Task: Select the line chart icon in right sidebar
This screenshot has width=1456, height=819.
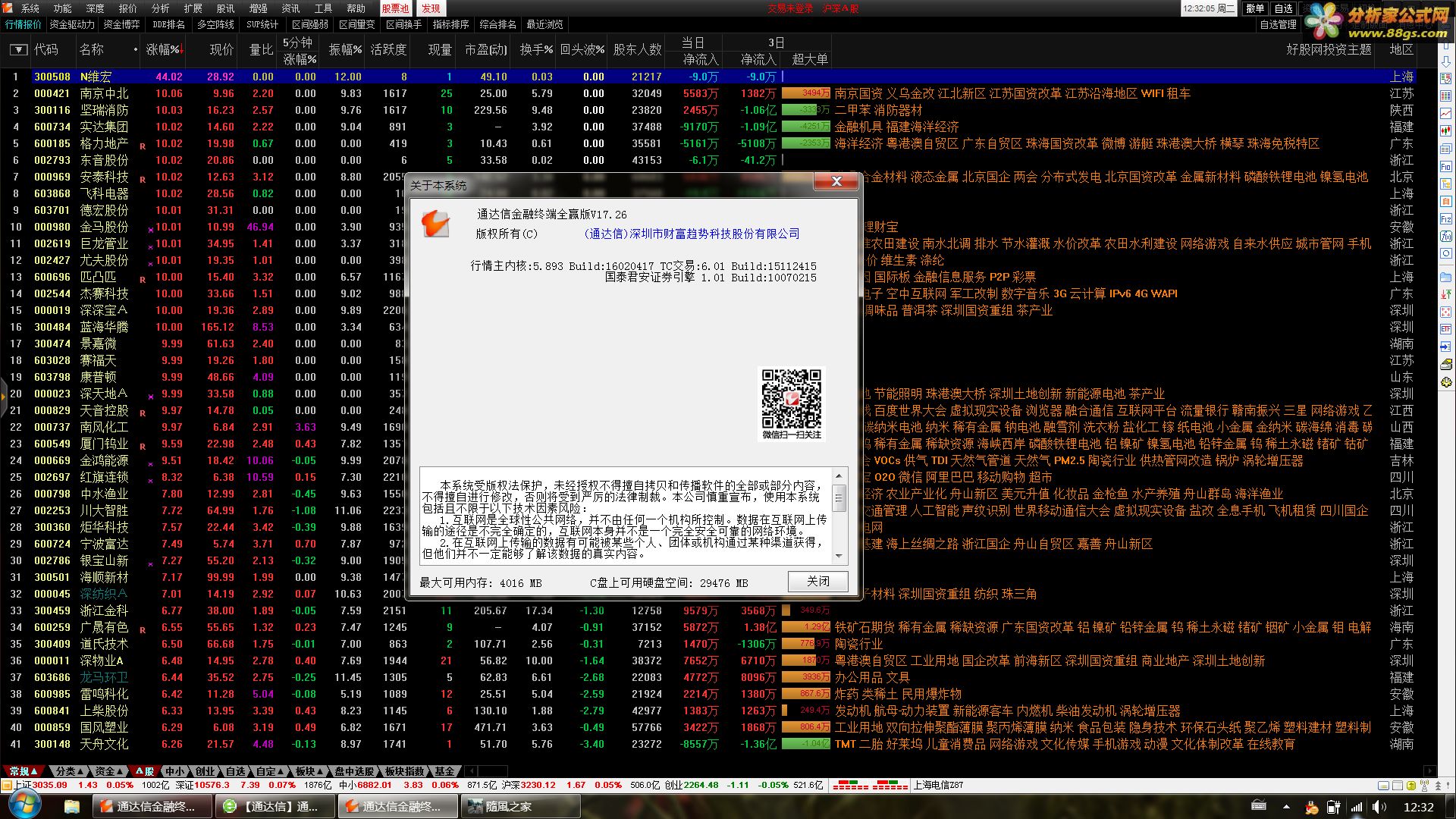Action: pos(1446,113)
